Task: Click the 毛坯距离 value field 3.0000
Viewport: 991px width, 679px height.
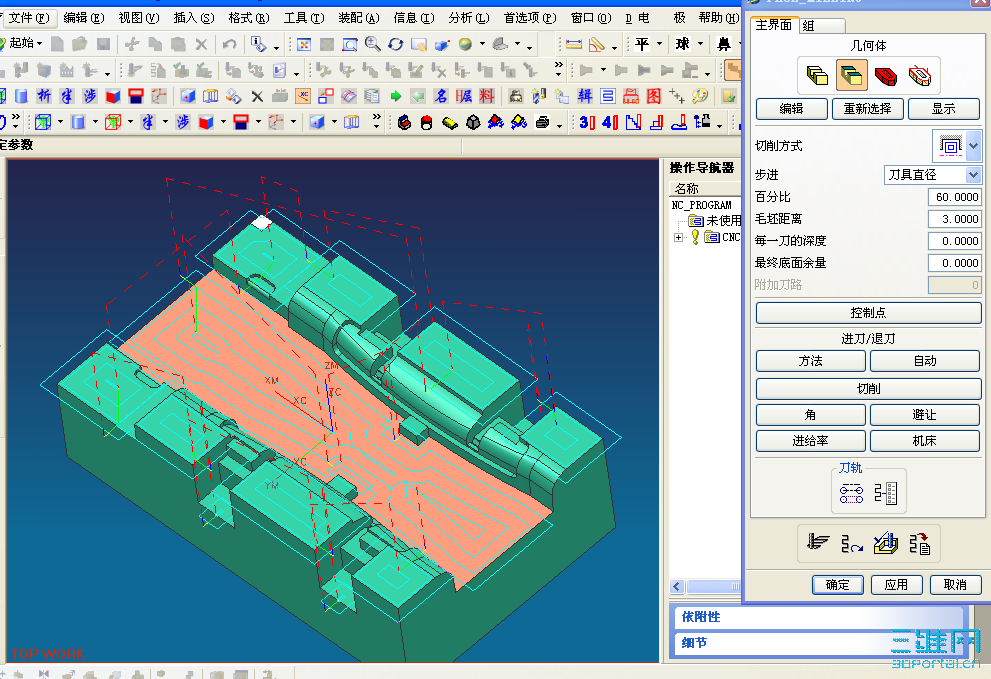Action: tap(954, 219)
